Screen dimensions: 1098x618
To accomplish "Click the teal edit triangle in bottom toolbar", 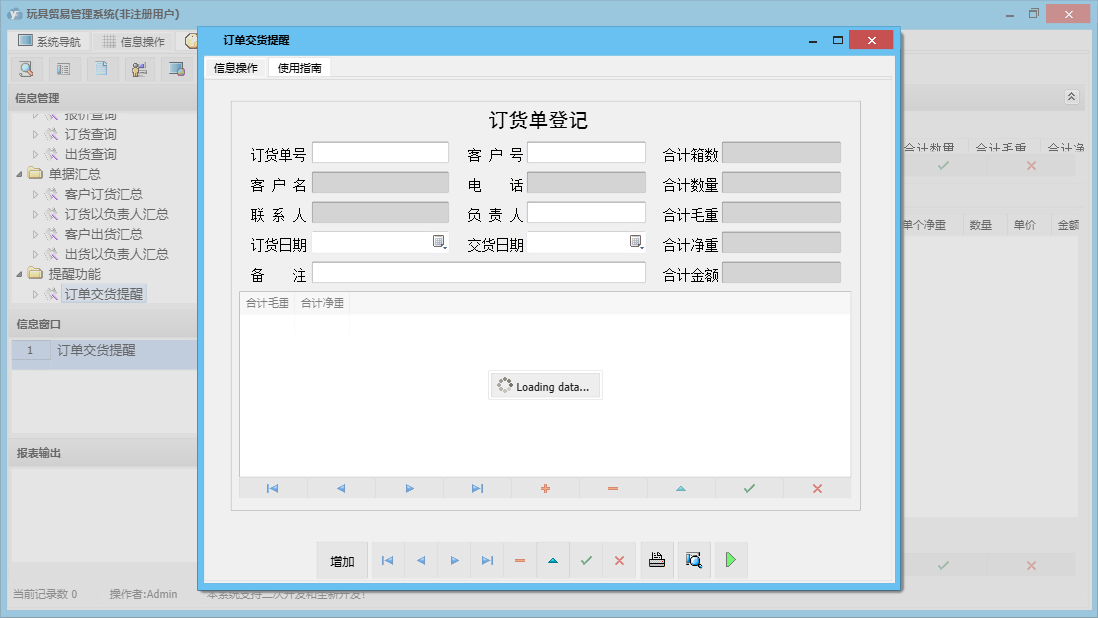I will [553, 561].
